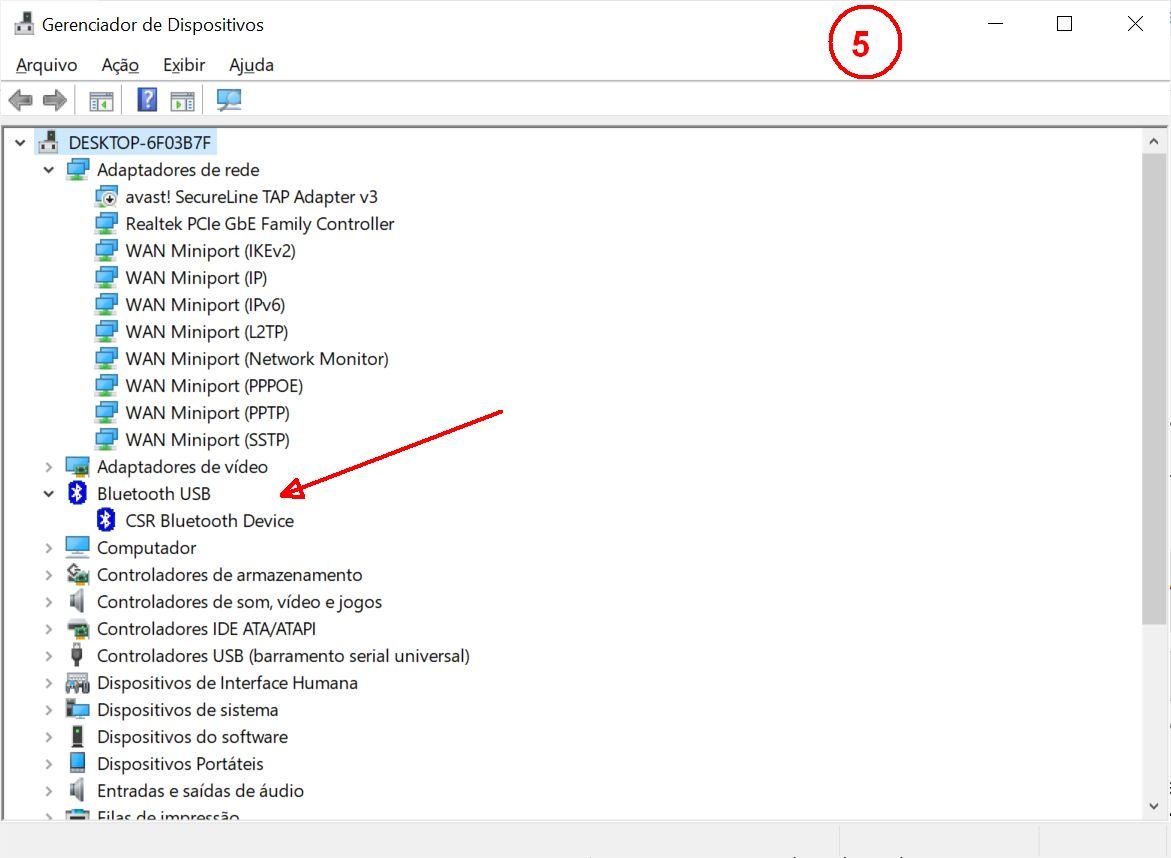1171x858 pixels.
Task: Expand Controladores USB category arrow
Action: (49, 656)
